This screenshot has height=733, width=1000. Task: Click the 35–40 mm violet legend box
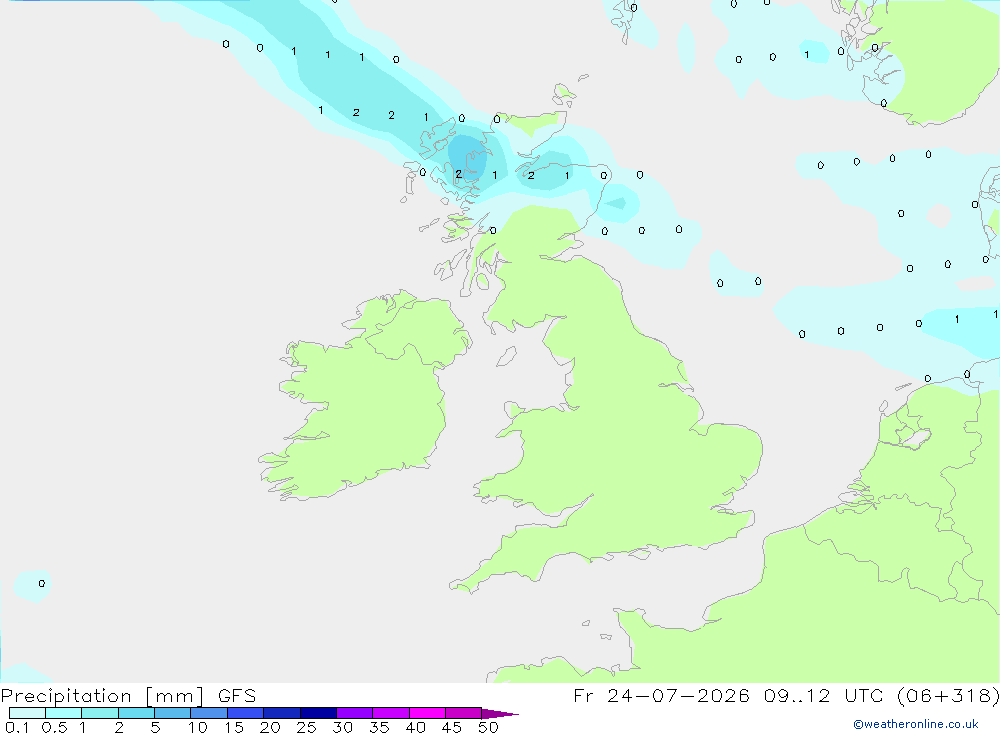pos(391,713)
